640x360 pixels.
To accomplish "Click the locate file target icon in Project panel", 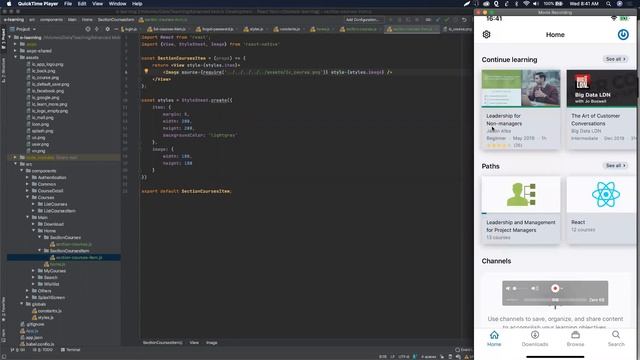I will (x=88, y=29).
